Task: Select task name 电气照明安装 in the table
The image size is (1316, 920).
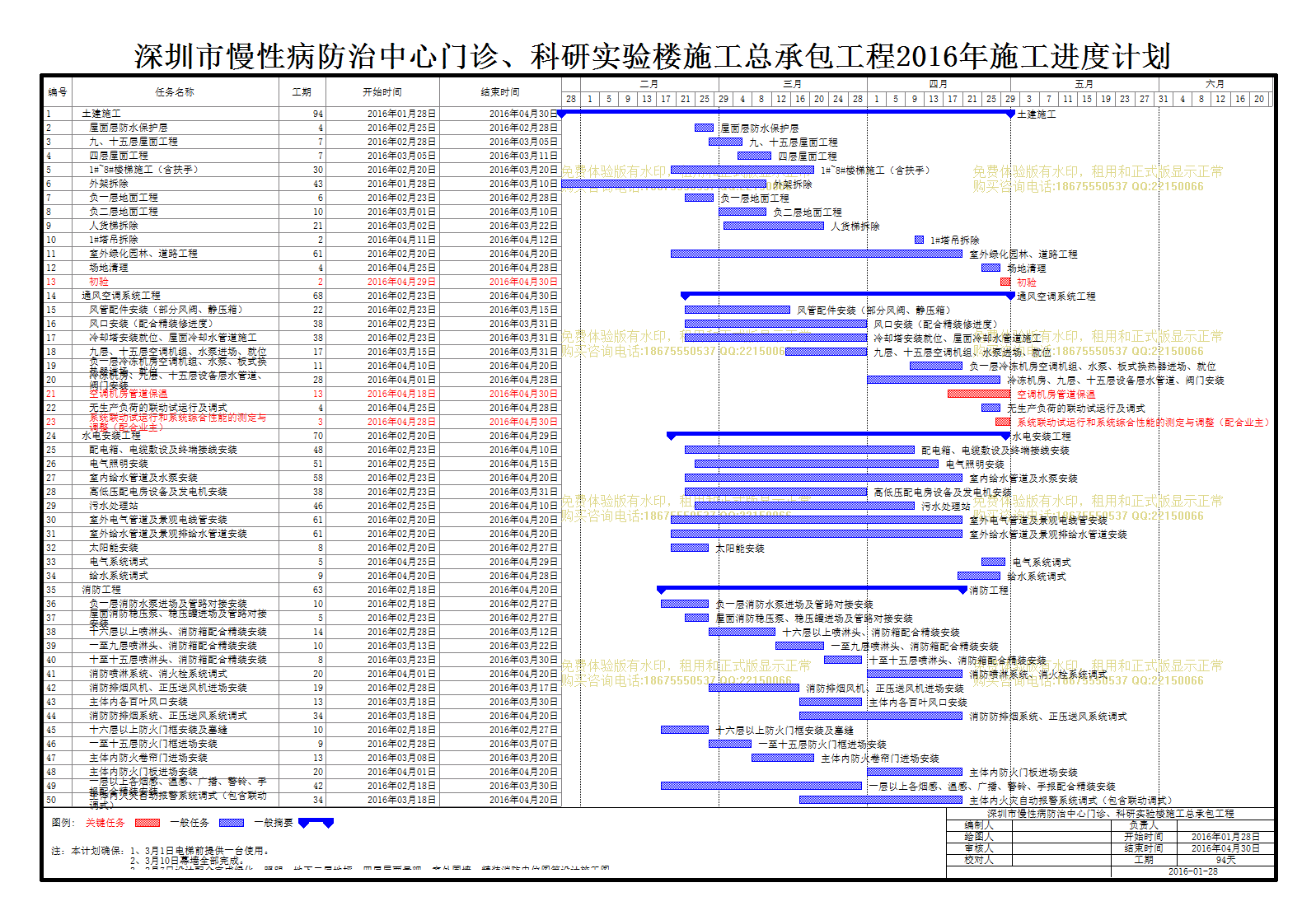Action: coord(119,464)
